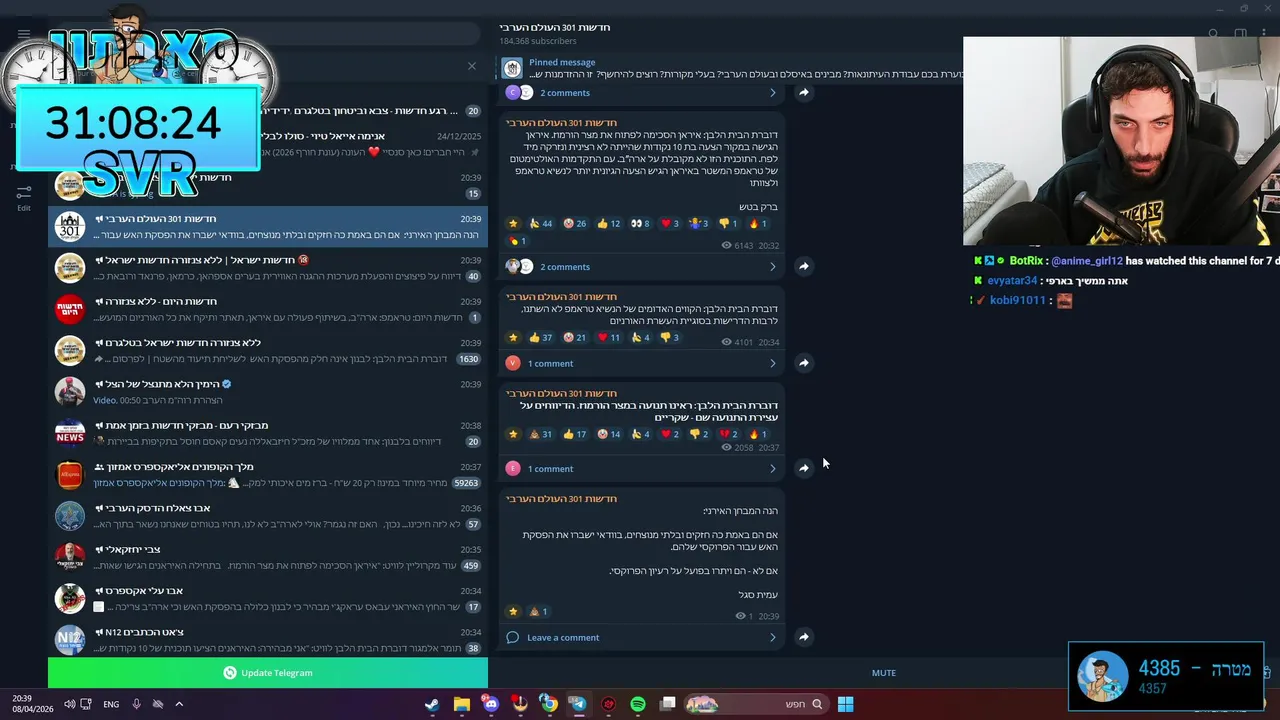Open chat N12 צ'אט הכתבים
Image resolution: width=1280 pixels, height=720 pixels.
(268, 639)
